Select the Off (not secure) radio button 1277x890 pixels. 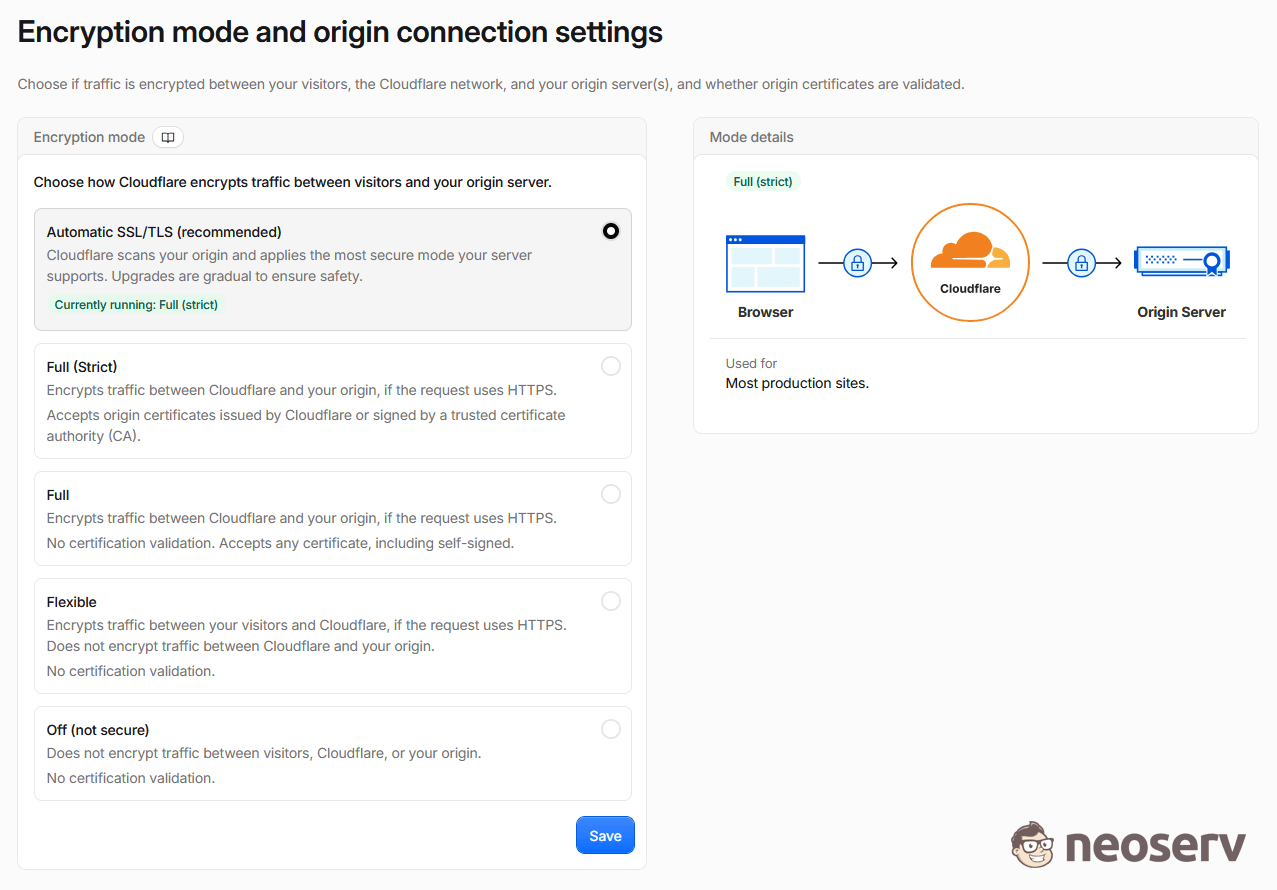click(x=611, y=730)
